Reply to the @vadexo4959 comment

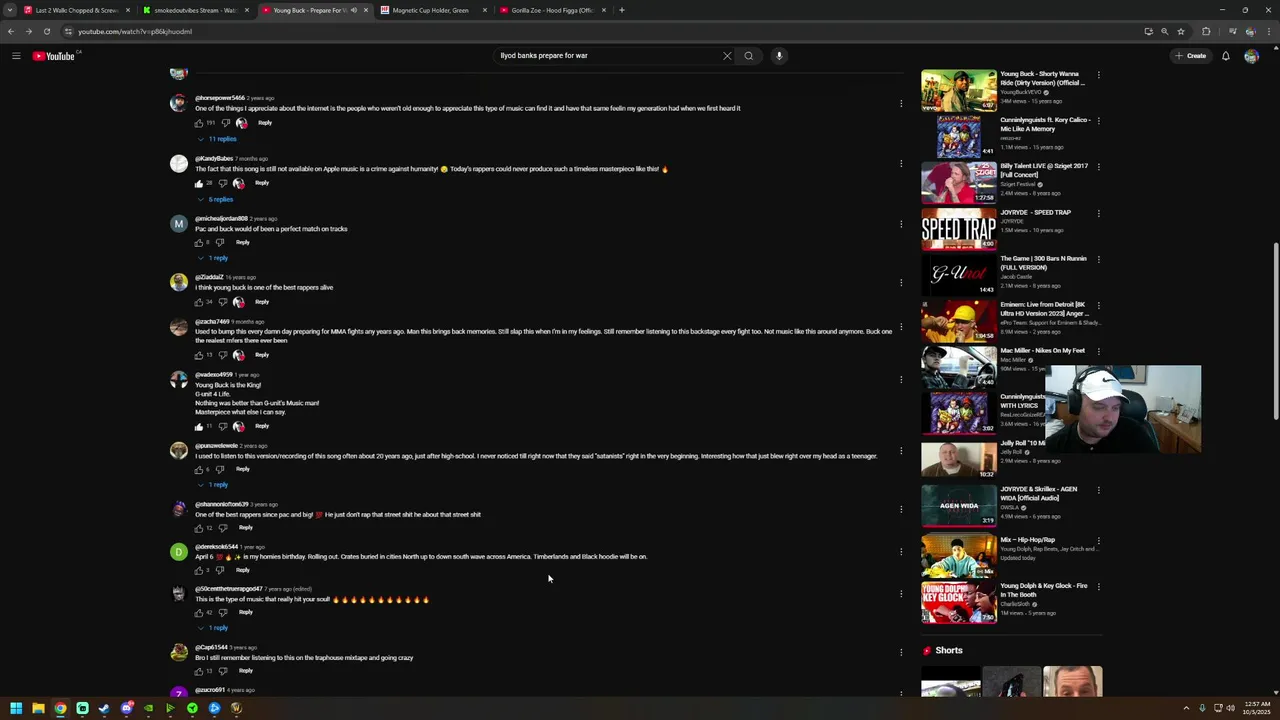click(262, 426)
